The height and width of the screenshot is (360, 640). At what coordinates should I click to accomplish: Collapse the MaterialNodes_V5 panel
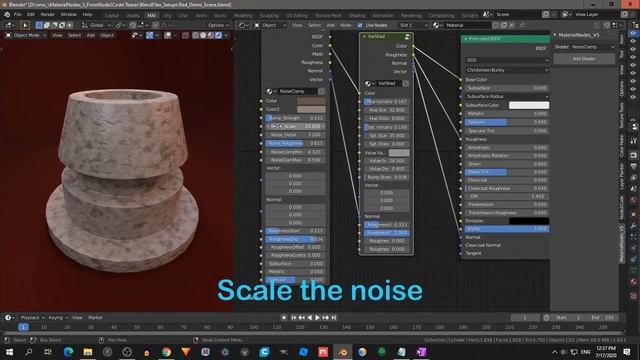pos(555,35)
